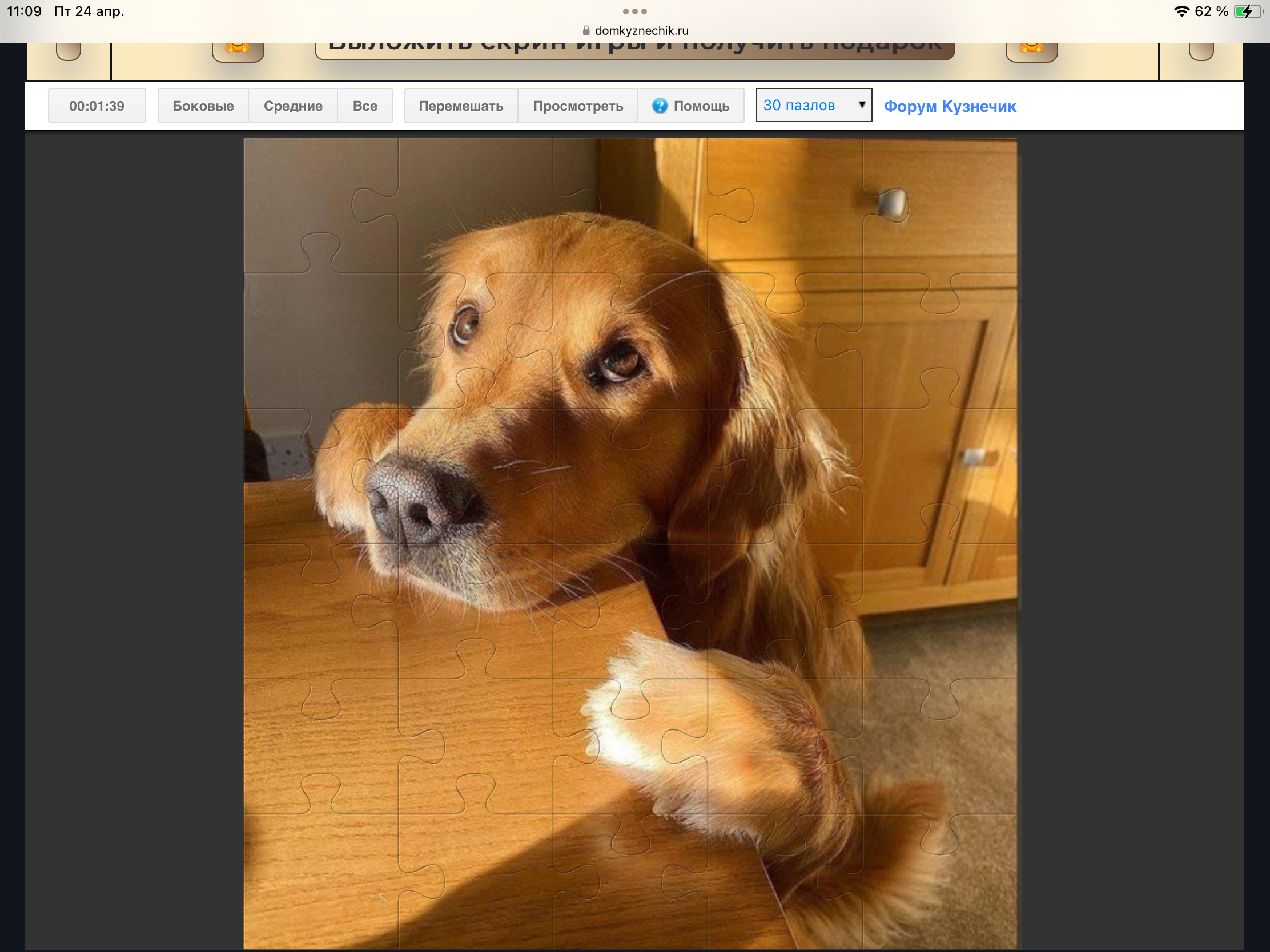Click the blue question mark help icon
This screenshot has height=952, width=1270.
660,106
